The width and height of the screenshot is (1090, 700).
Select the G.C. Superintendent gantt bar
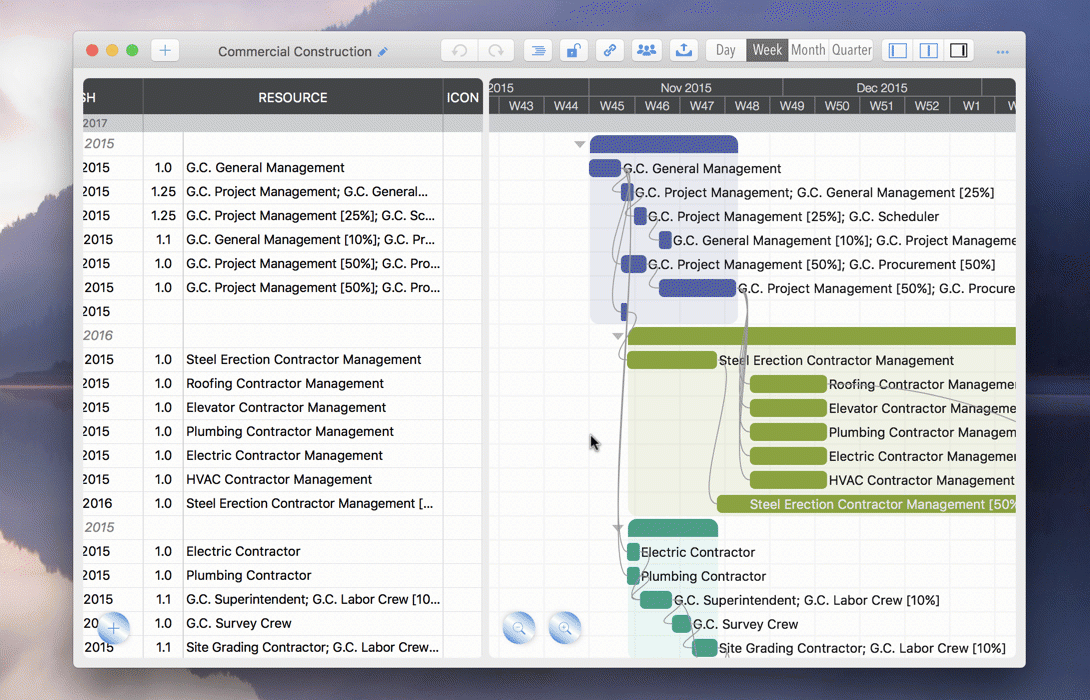(656, 600)
